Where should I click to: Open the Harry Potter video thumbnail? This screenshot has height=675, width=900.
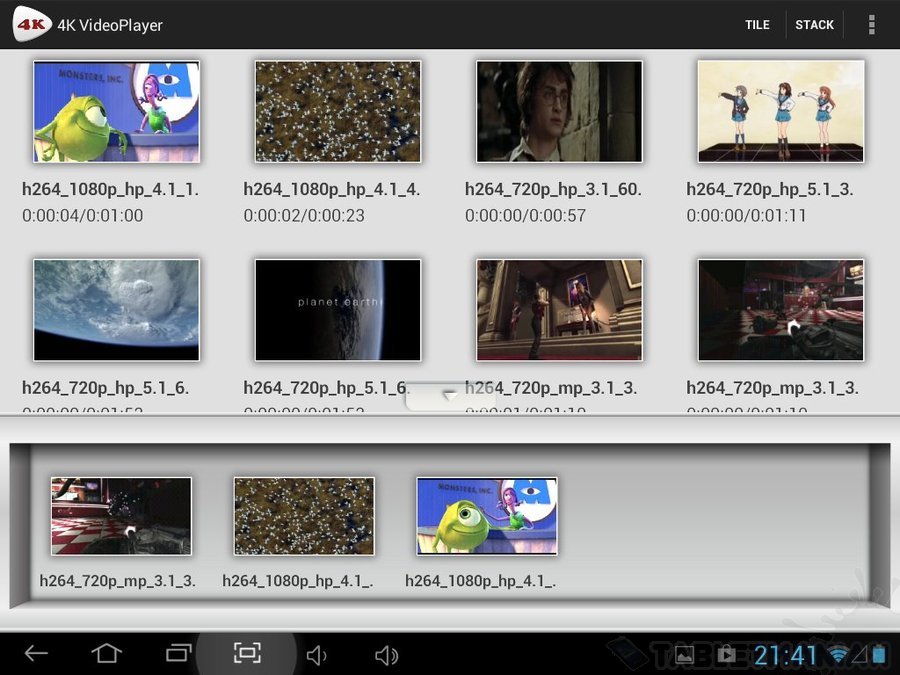(559, 111)
